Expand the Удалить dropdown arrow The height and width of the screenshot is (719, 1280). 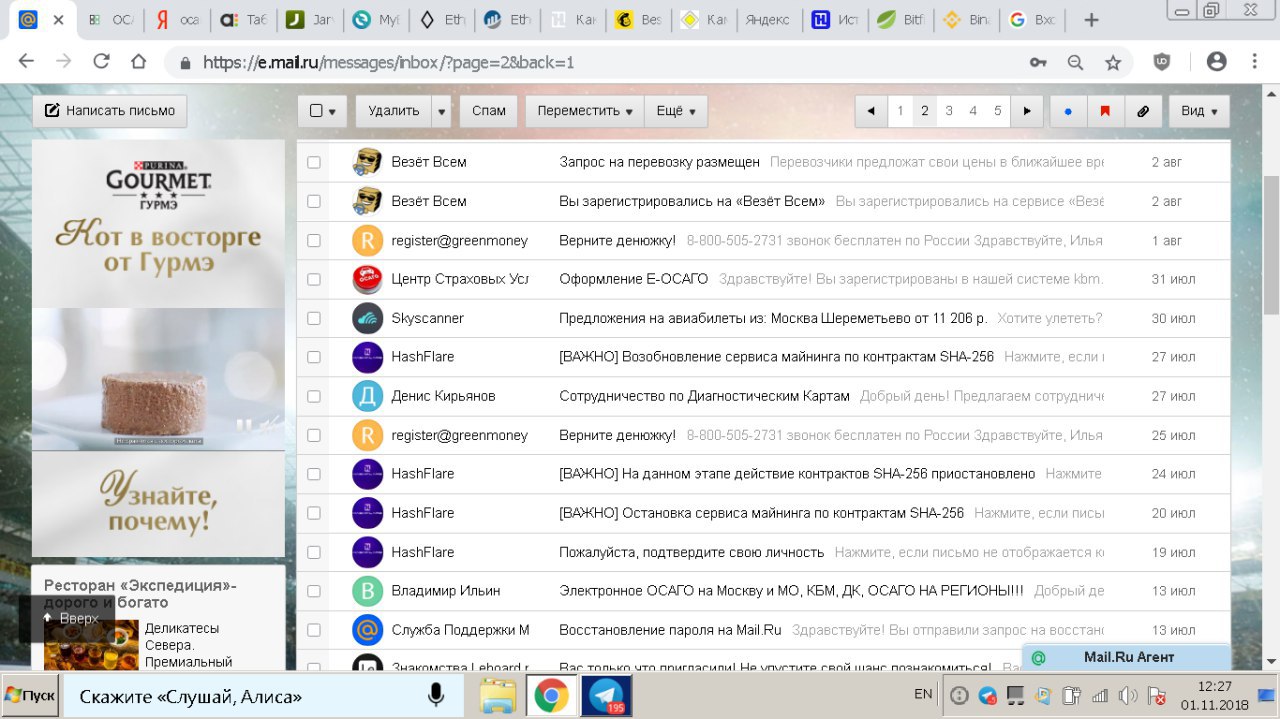442,111
